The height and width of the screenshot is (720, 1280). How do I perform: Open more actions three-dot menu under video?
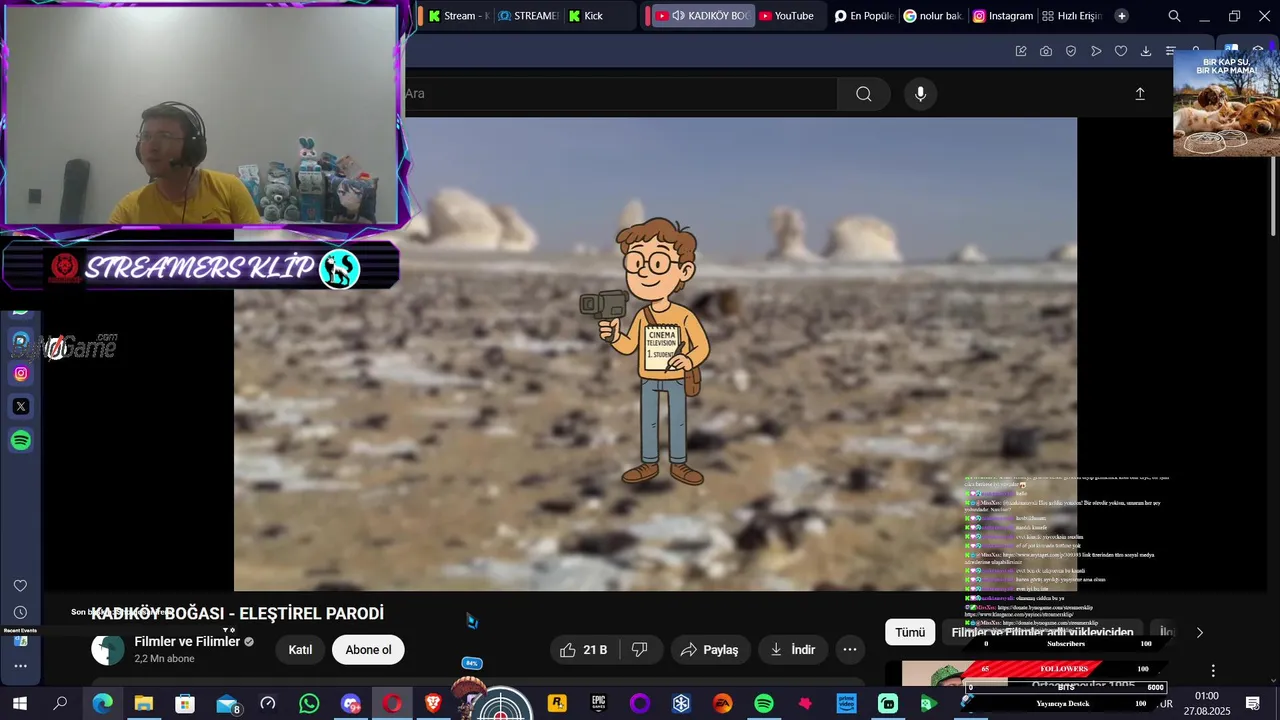pyautogui.click(x=850, y=650)
